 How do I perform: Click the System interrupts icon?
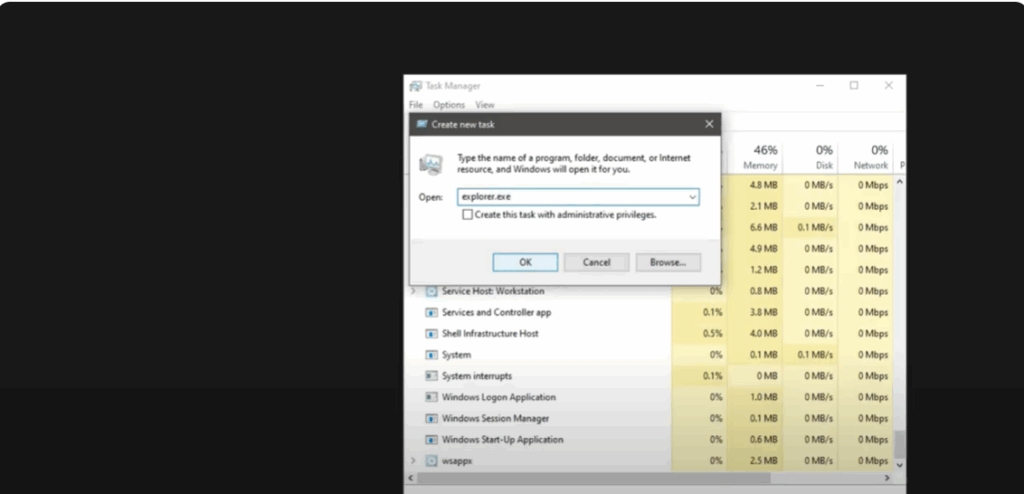coord(431,376)
